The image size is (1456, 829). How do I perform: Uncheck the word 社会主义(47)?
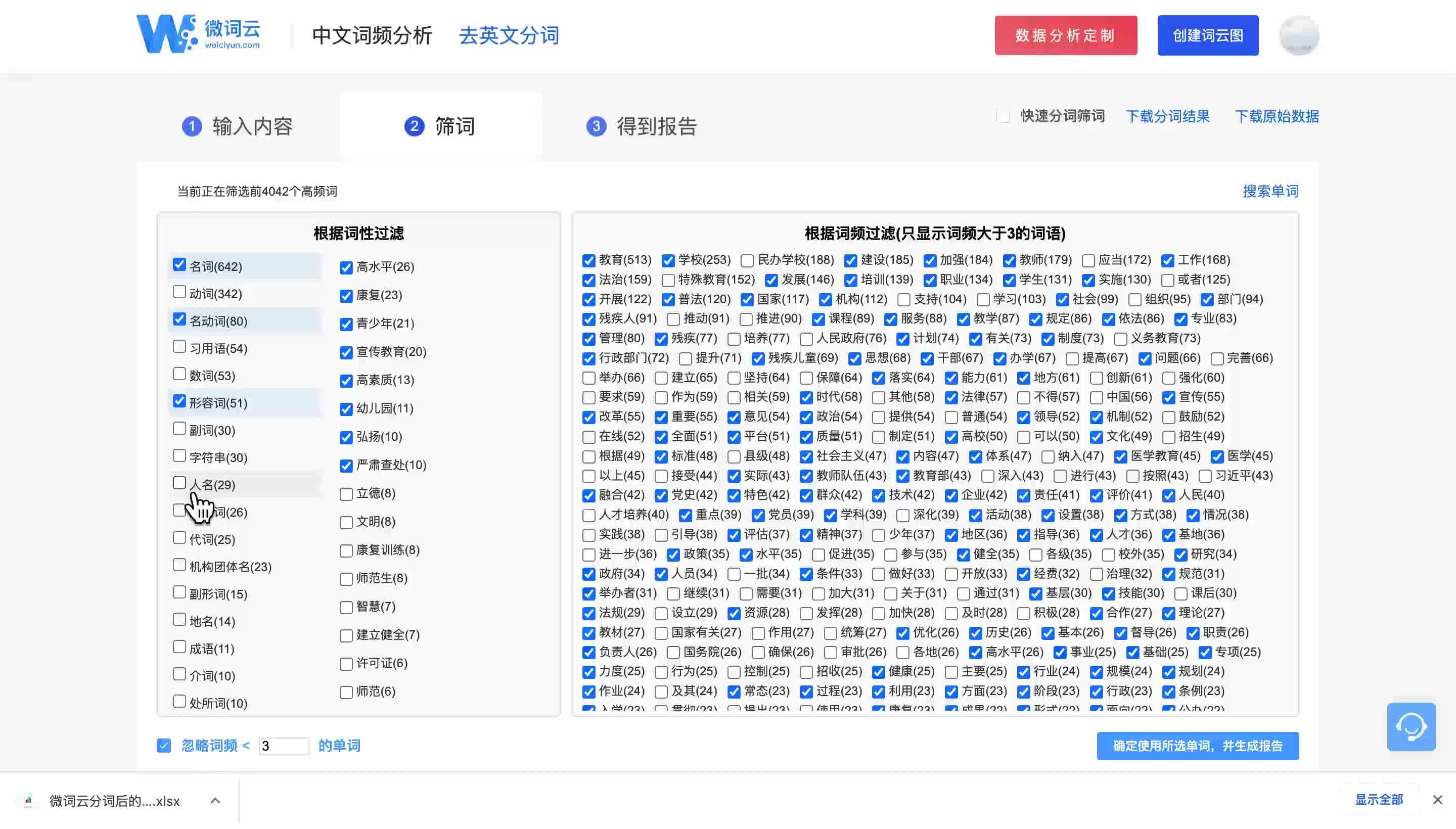[x=806, y=456]
